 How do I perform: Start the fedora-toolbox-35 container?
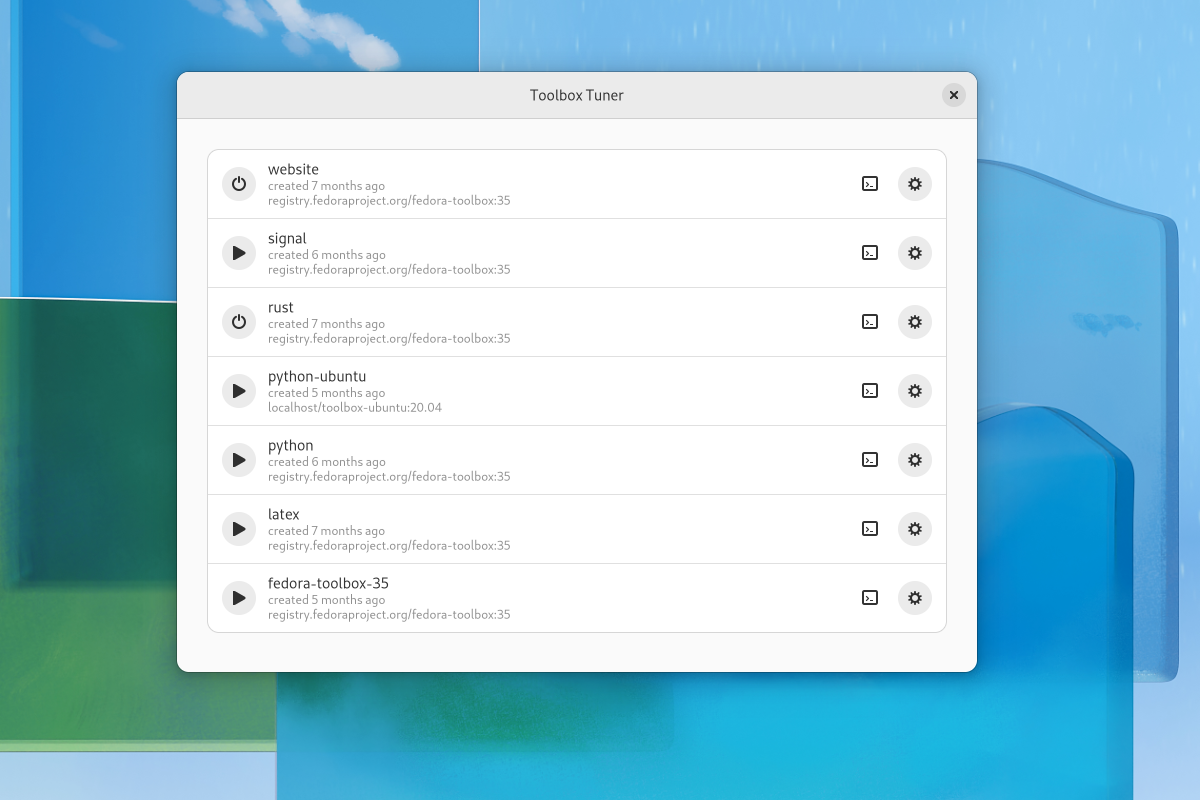(239, 598)
